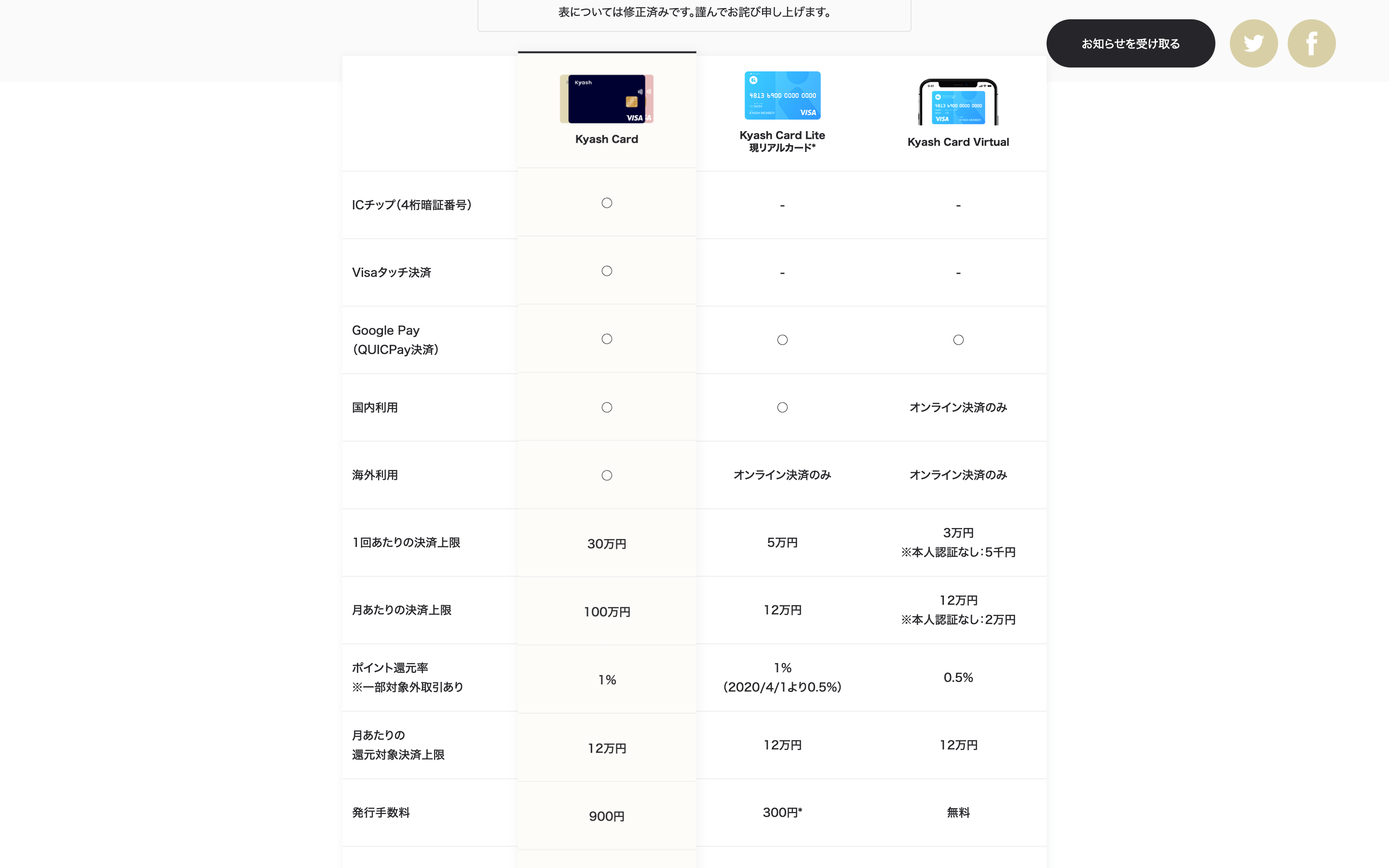Screen dimensions: 1389x868
Task: Click the 300円* issuance fee
Action: (782, 813)
